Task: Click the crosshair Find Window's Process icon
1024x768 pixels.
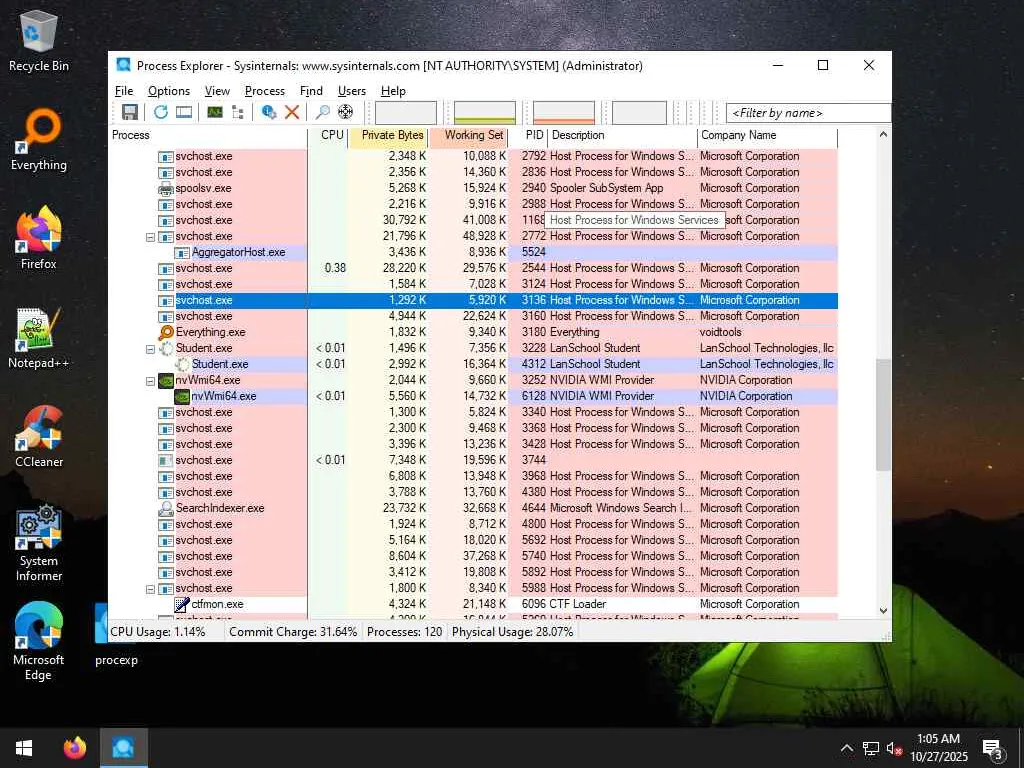Action: click(x=345, y=112)
